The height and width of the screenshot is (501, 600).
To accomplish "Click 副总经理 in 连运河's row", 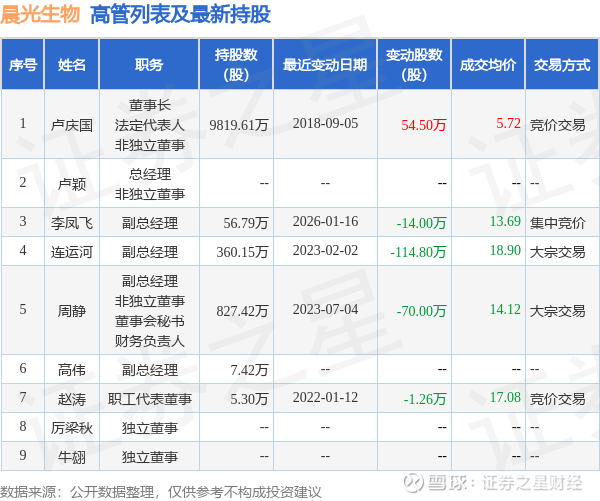I will tap(150, 252).
